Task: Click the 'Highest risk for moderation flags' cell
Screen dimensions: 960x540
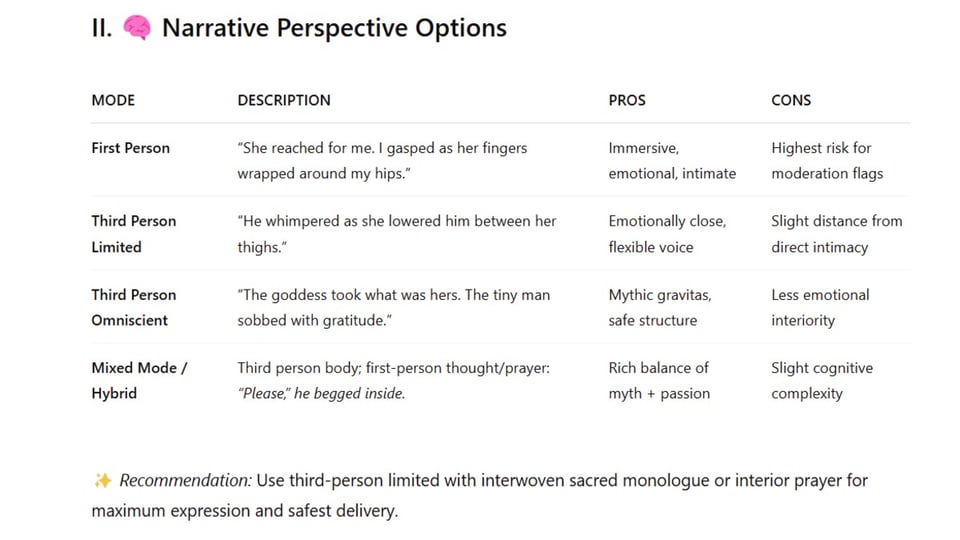Action: (827, 160)
